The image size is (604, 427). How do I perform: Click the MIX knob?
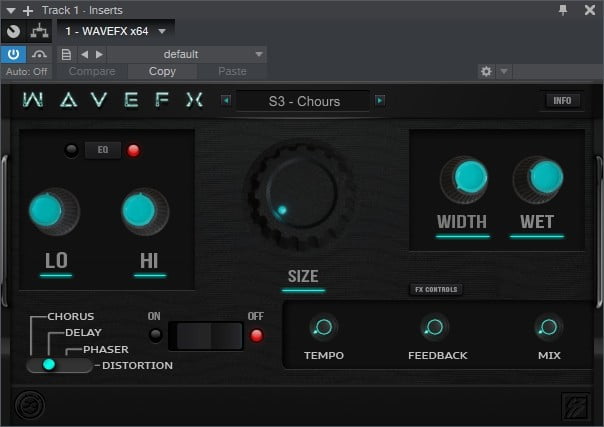coord(548,328)
